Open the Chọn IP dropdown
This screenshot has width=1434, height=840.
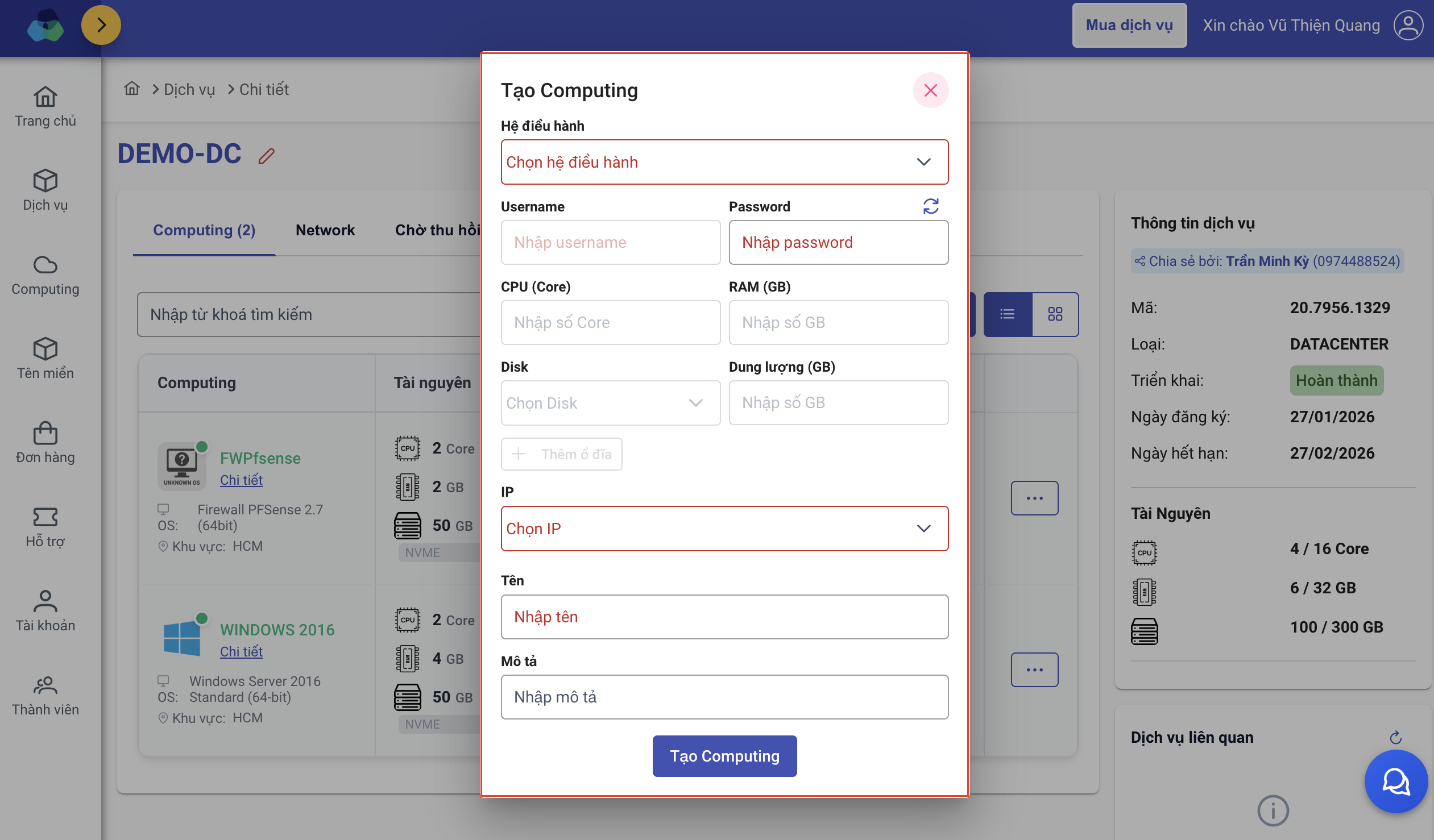(724, 529)
